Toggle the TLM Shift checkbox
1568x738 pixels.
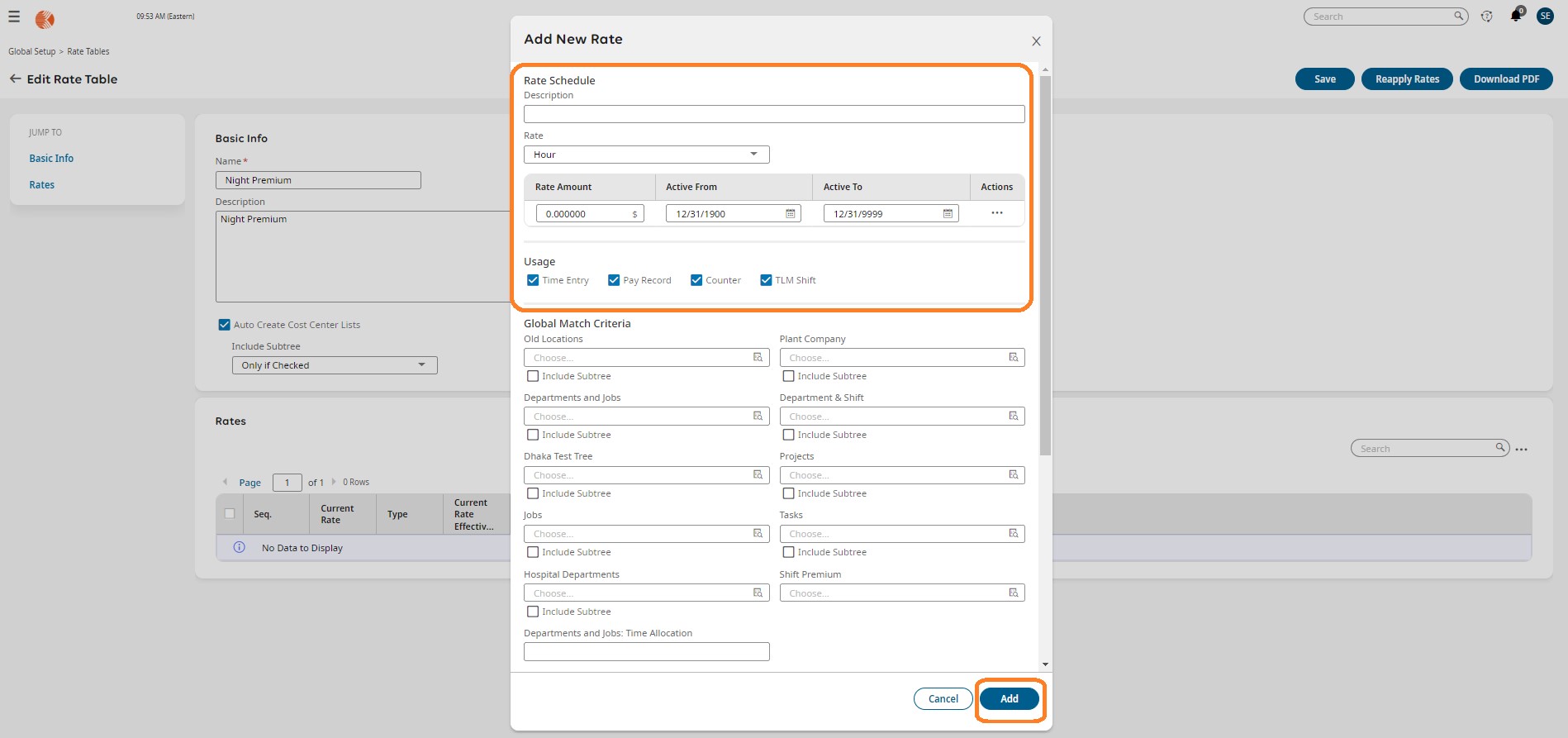click(x=766, y=280)
